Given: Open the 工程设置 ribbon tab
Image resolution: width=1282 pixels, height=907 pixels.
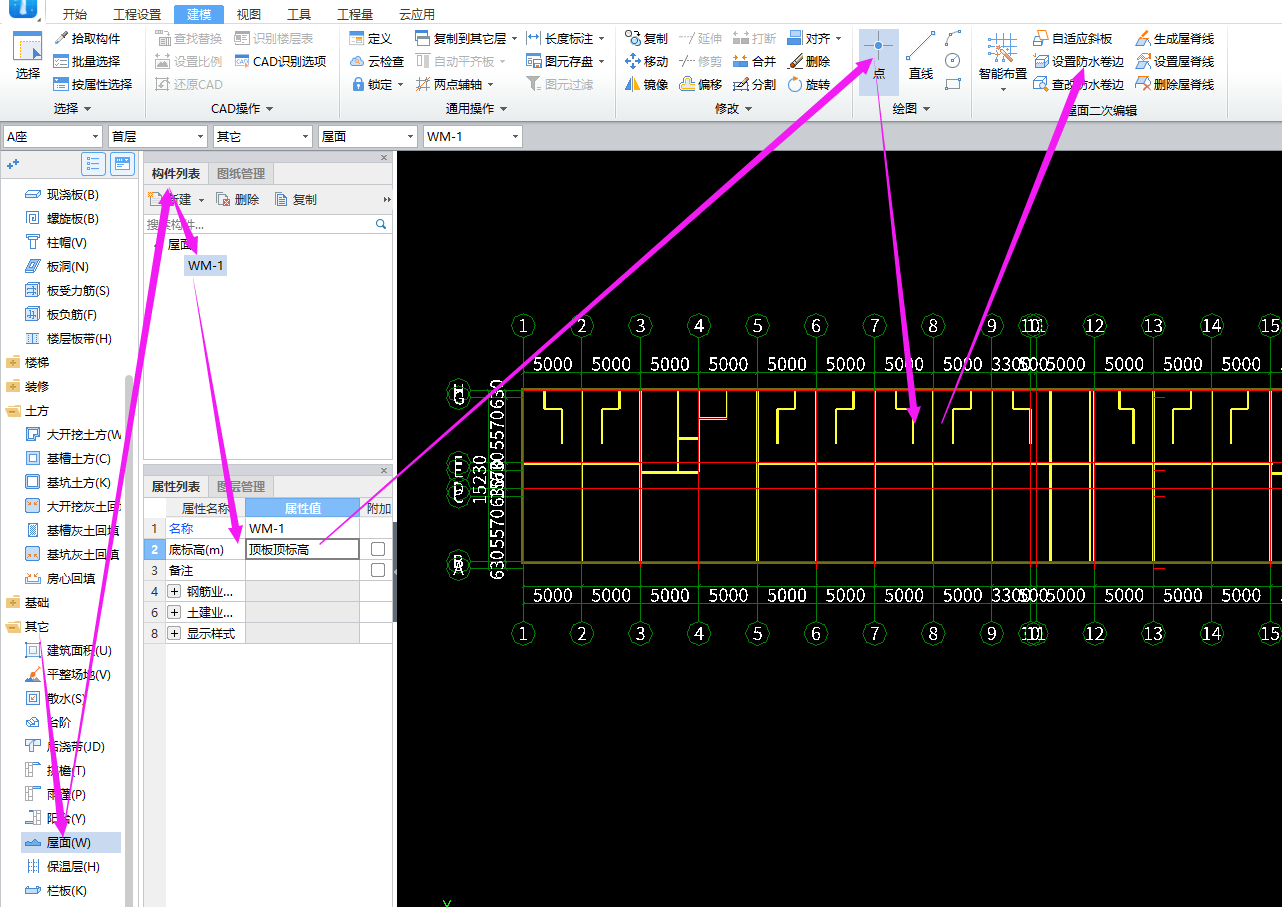Looking at the screenshot, I should click(x=137, y=14).
